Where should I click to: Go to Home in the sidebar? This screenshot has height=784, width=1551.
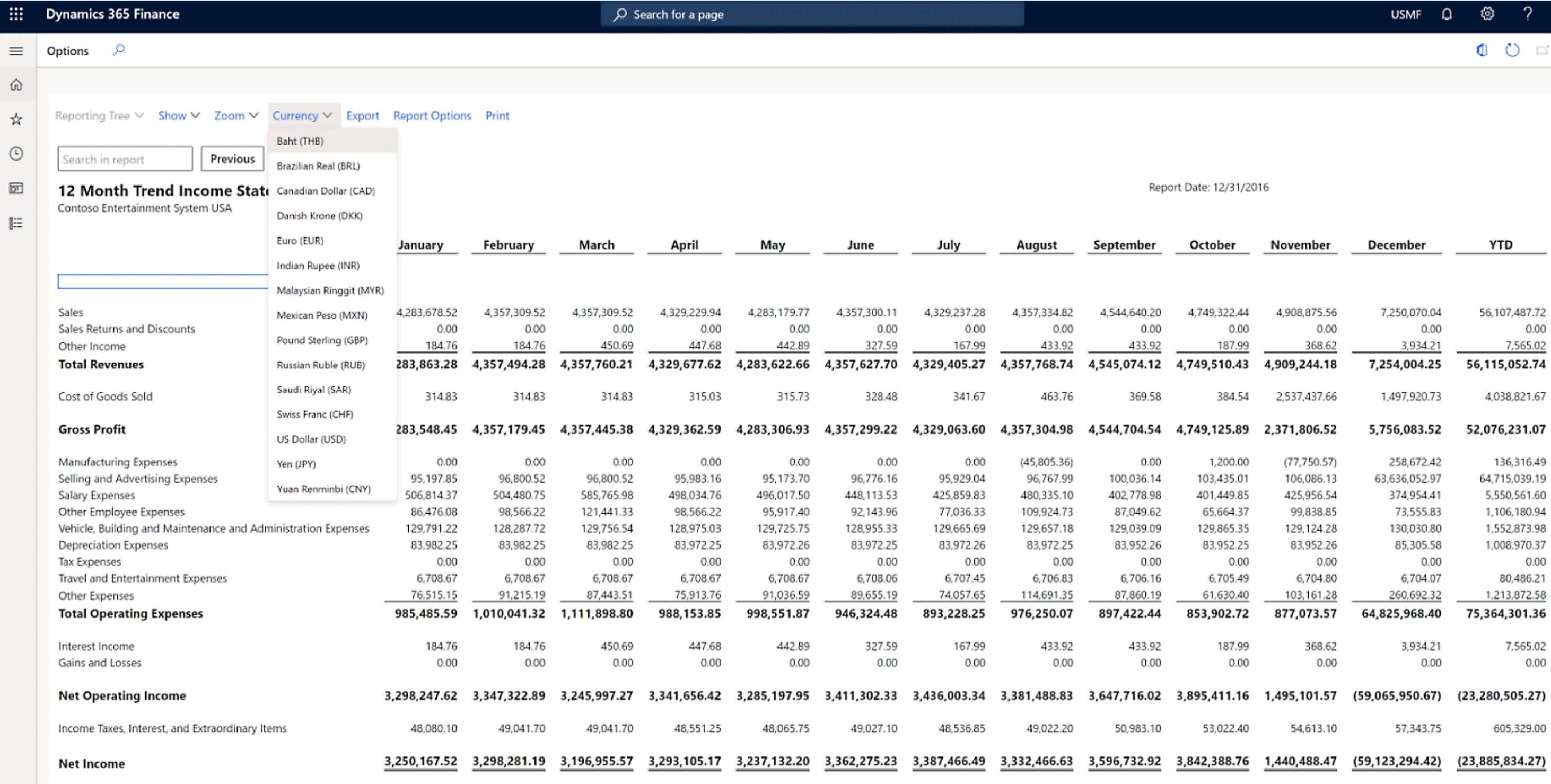tap(16, 85)
